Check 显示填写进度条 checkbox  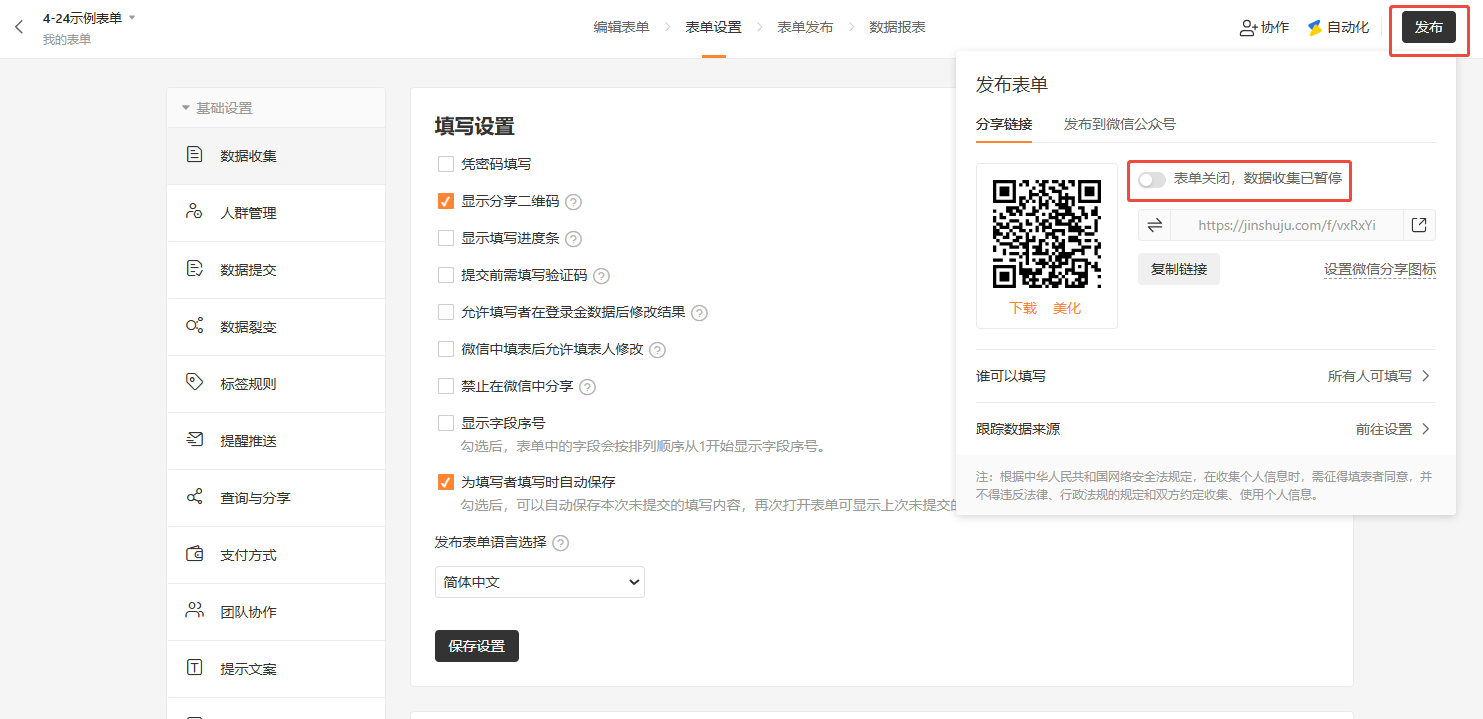point(446,238)
